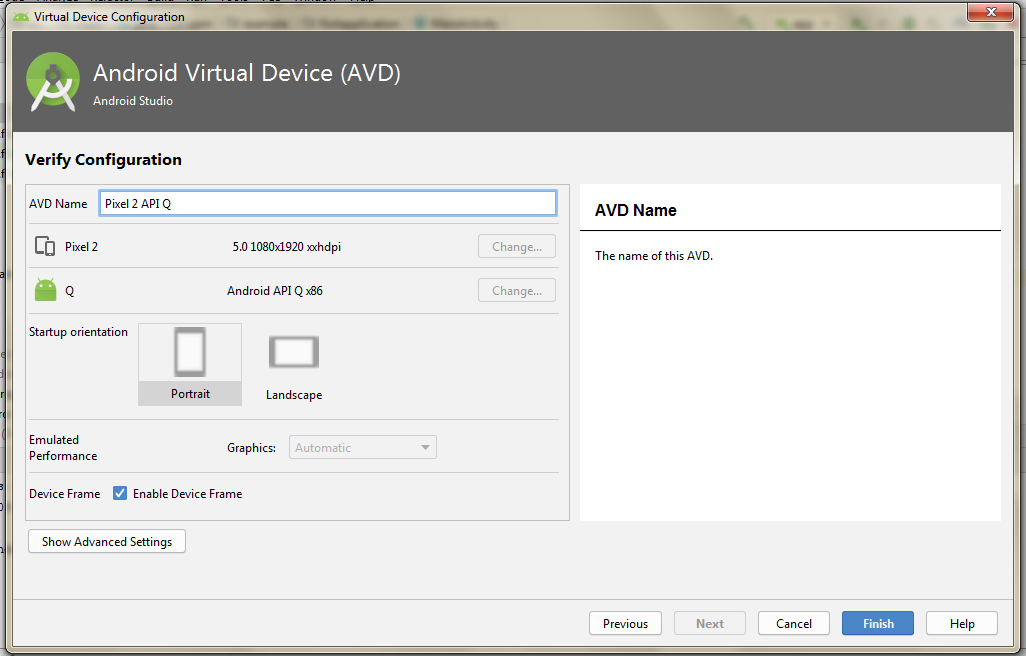Open Help for this dialog
The image size is (1026, 656).
tap(961, 624)
